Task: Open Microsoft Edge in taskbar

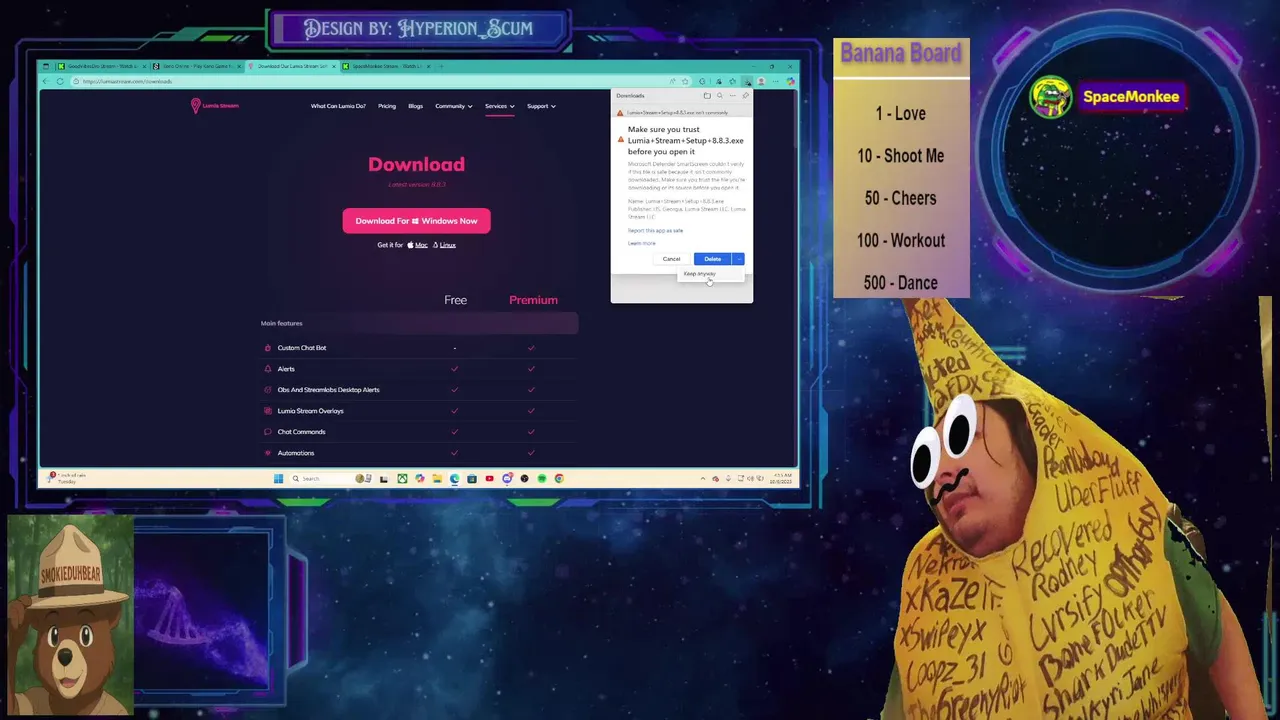Action: 454,479
